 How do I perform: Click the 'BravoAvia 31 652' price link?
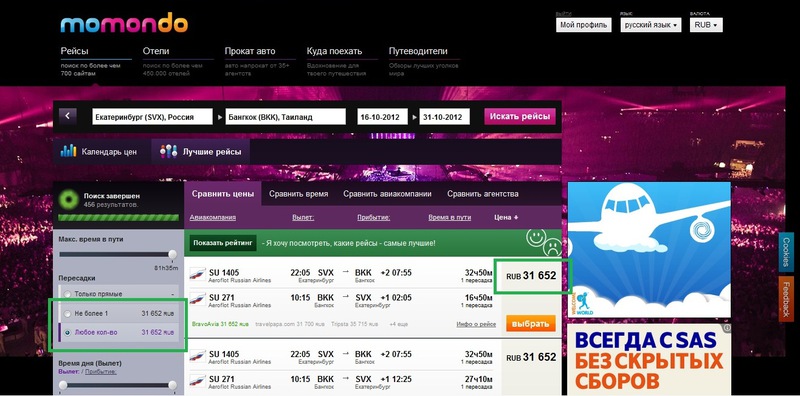[220, 324]
